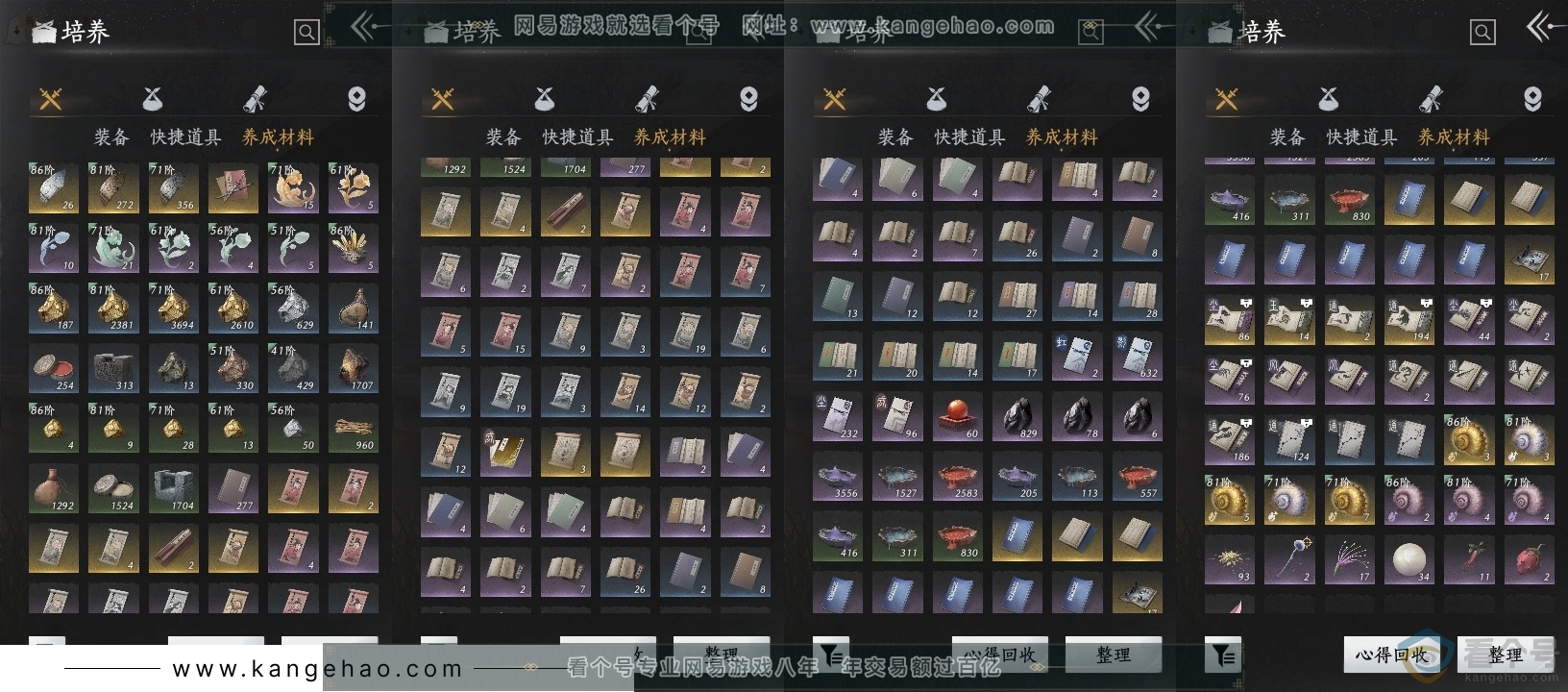Switch to 快捷道具 tab in first panel
The image size is (1568, 692).
pos(185,137)
